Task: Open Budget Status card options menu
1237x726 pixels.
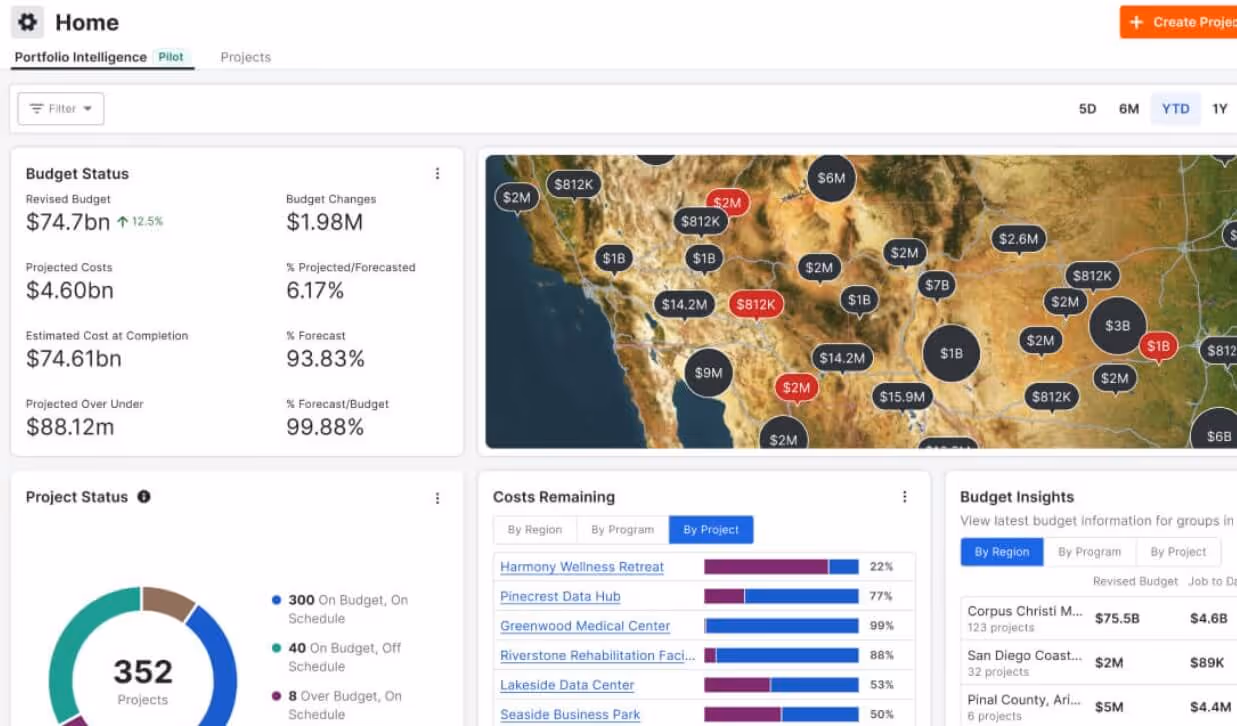Action: click(x=437, y=173)
